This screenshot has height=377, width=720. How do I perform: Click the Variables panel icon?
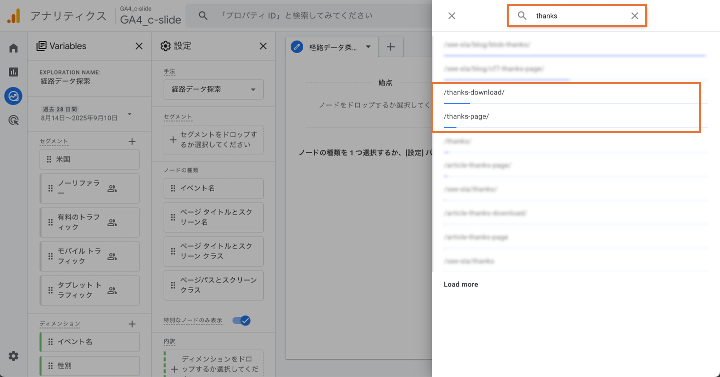(41, 46)
